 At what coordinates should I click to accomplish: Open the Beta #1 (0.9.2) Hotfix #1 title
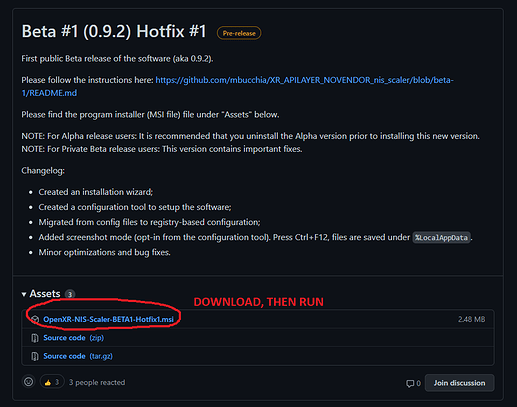pos(114,31)
